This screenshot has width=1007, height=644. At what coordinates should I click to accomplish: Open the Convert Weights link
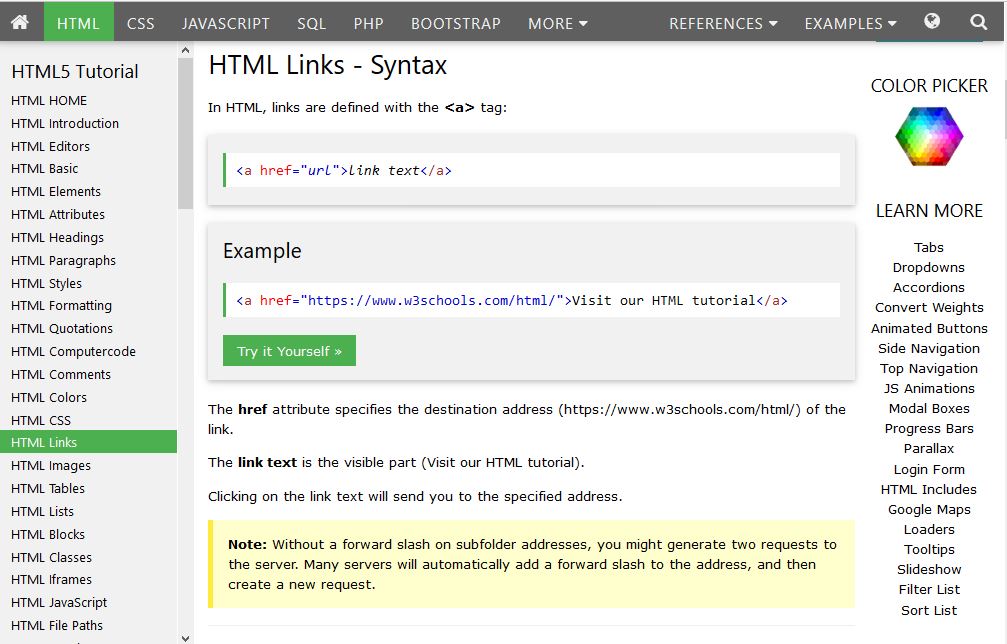[929, 308]
